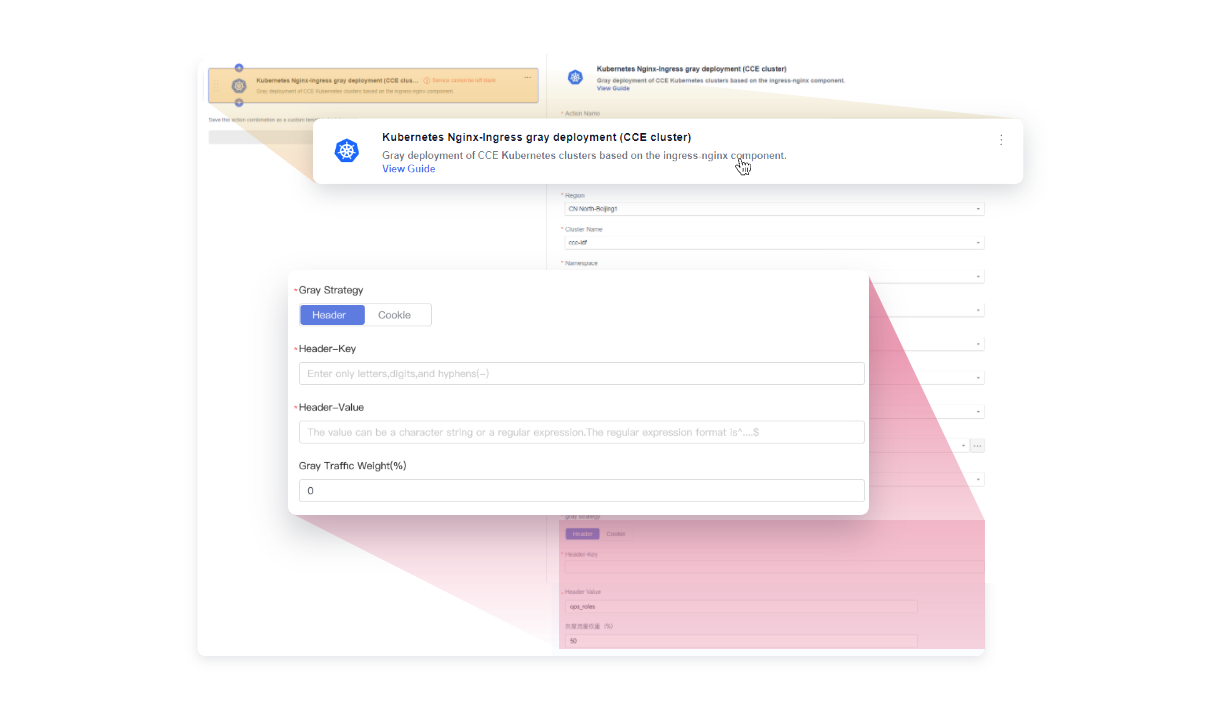Screen dimensions: 1230x720
Task: Focus the Header-Key field in the pink background form
Action: pyautogui.click(x=774, y=567)
